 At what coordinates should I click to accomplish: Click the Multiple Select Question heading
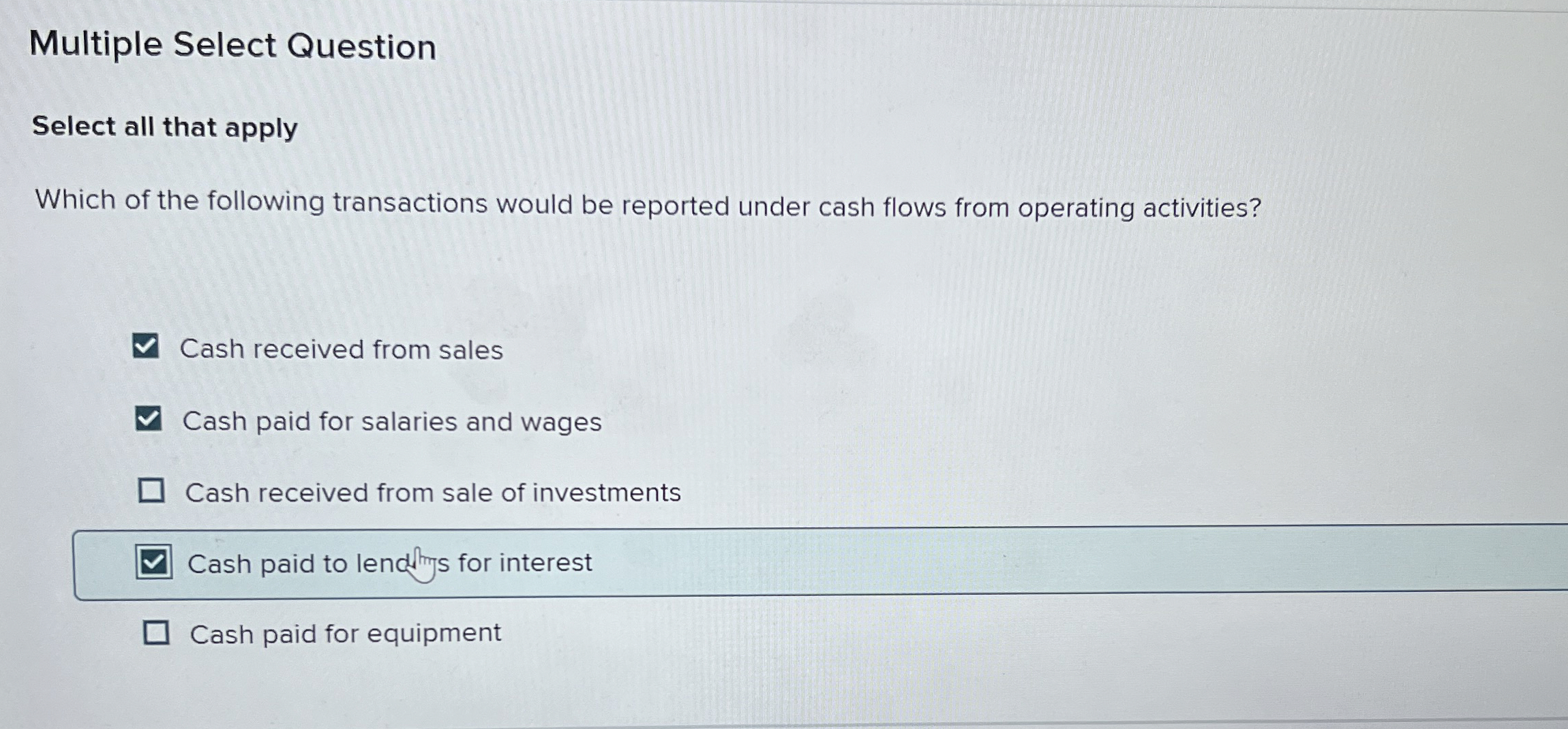(x=232, y=45)
